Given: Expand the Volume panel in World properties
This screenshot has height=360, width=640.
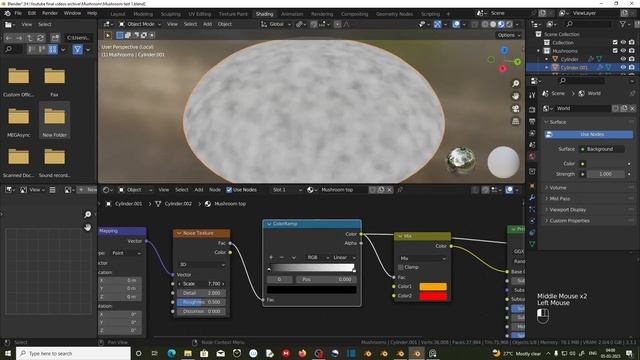Looking at the screenshot, I should (x=558, y=188).
